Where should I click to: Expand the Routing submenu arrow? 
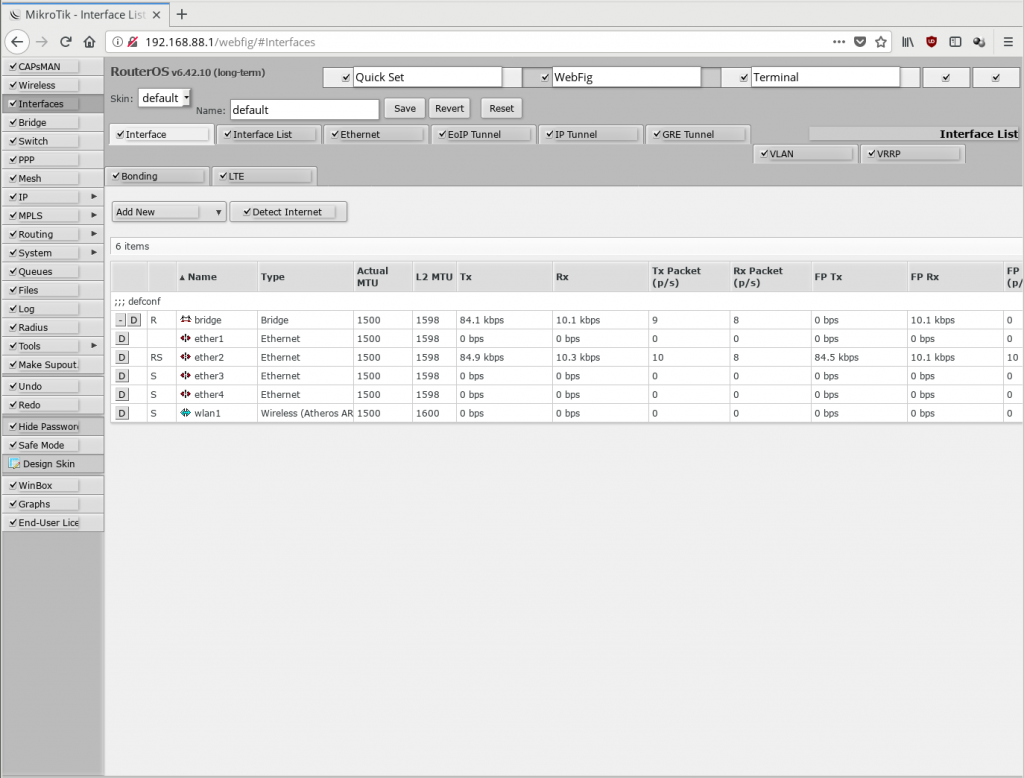(x=94, y=234)
